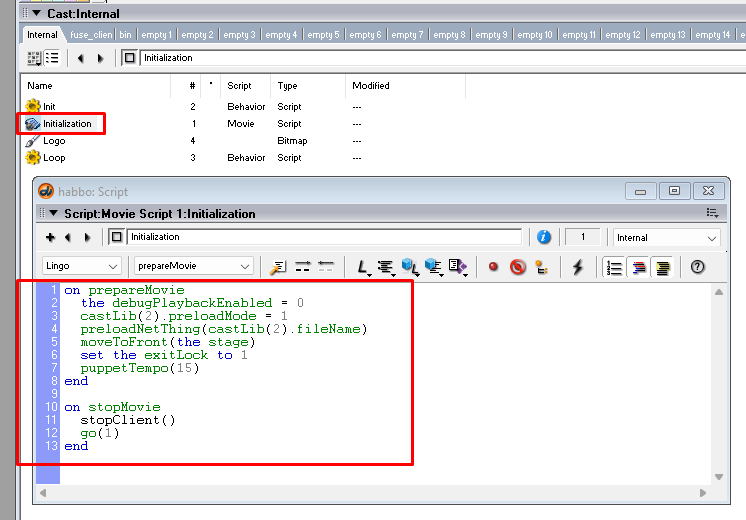
Task: Open Scripting Xtras menu icon
Action: coord(458,267)
